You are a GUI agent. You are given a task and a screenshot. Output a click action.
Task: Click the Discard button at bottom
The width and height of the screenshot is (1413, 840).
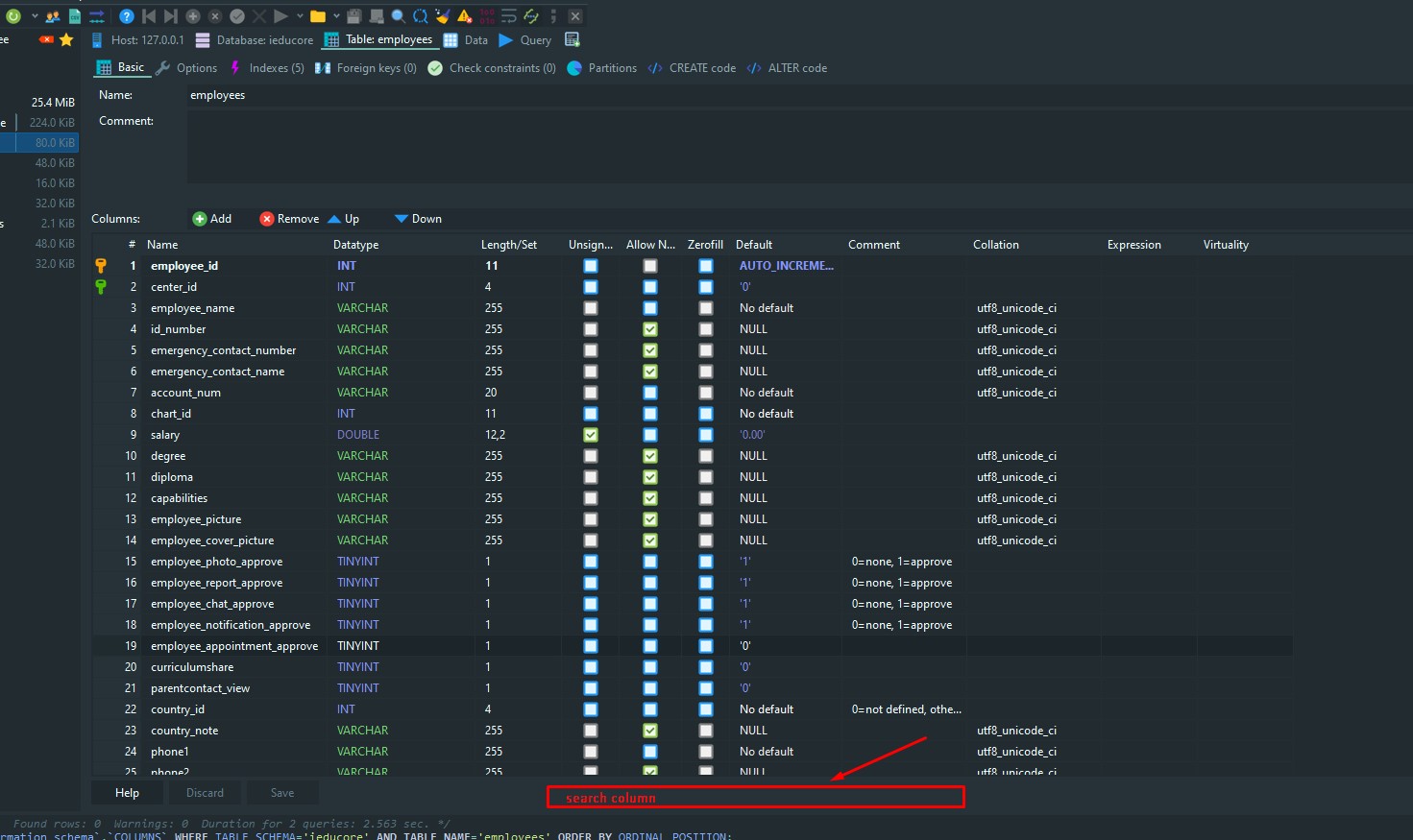(x=206, y=793)
